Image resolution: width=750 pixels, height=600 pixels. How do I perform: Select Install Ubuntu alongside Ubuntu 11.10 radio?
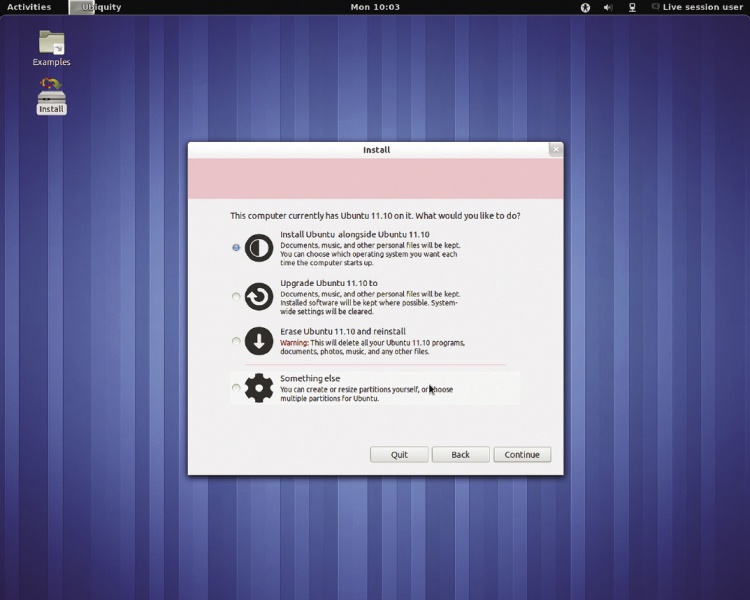pos(236,247)
